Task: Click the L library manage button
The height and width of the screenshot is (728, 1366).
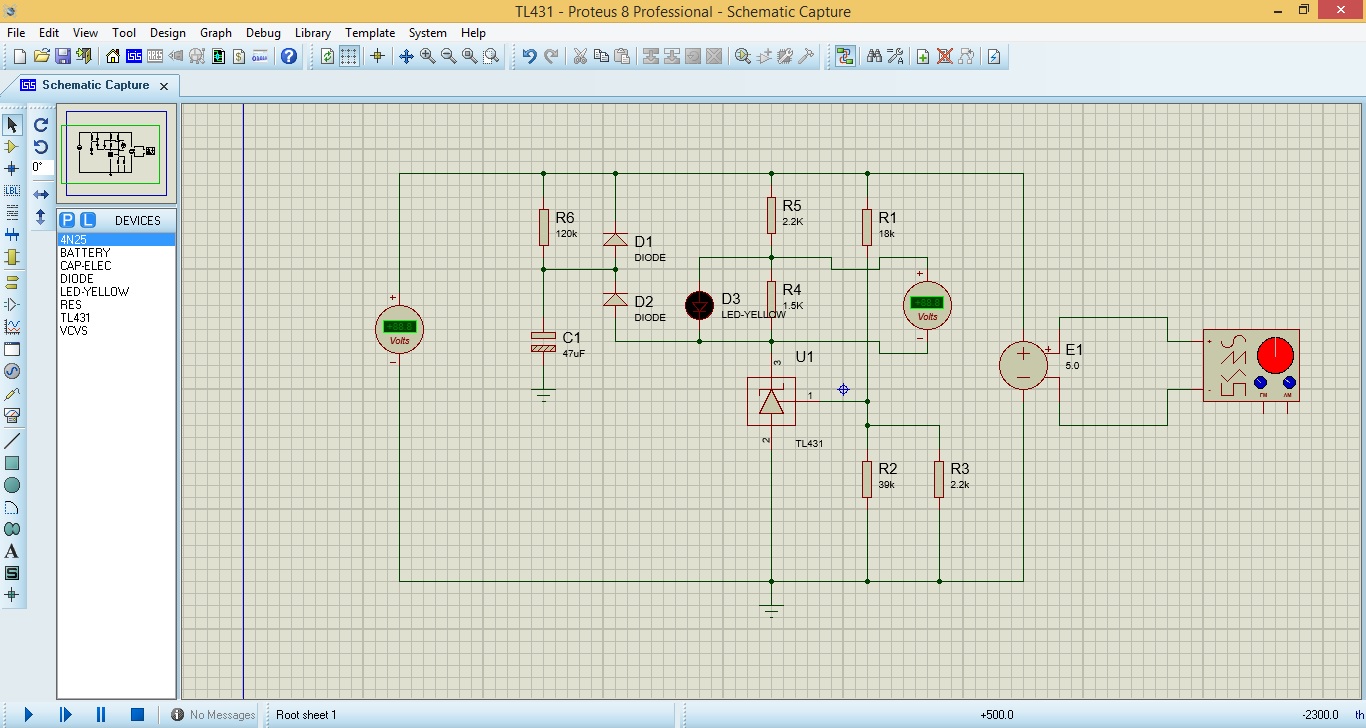Action: [88, 220]
